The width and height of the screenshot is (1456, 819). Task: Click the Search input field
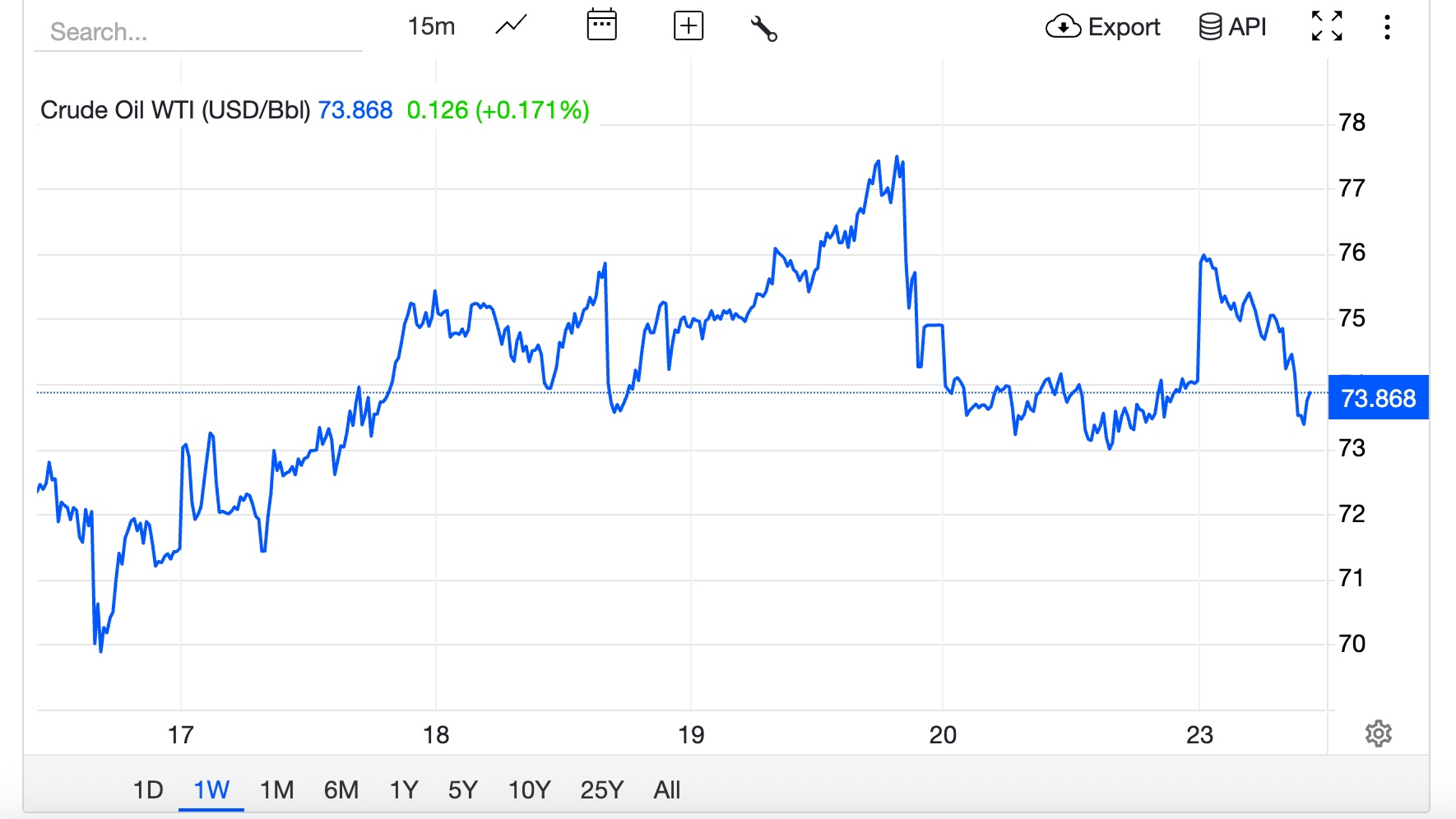197,32
